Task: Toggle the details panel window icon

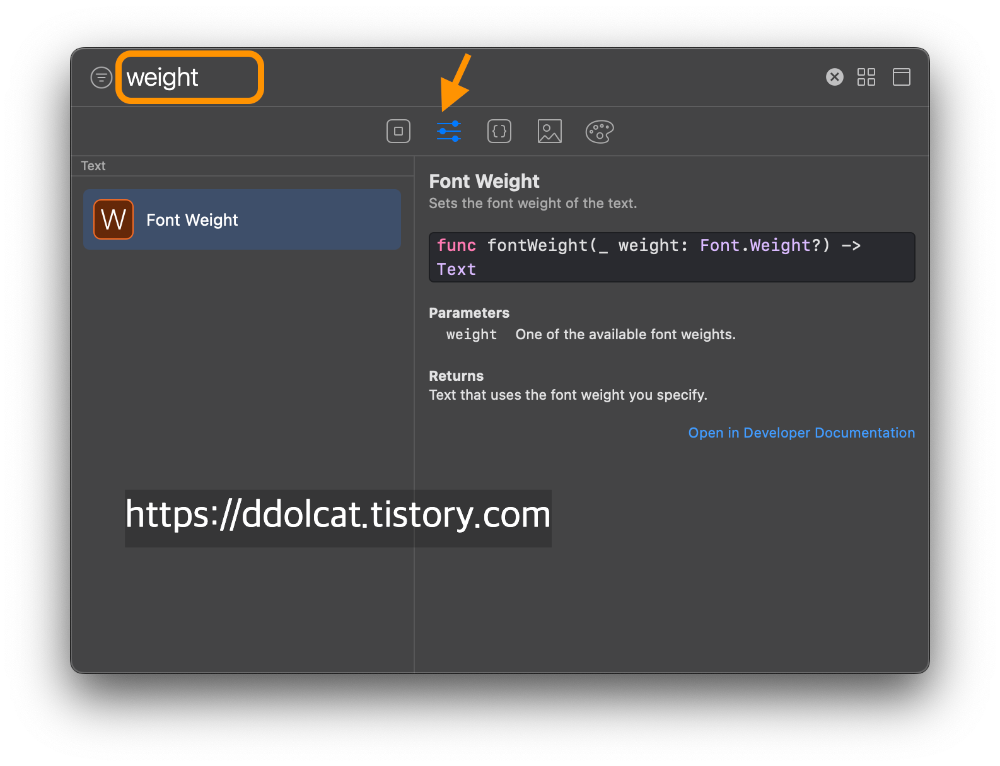Action: pyautogui.click(x=901, y=77)
